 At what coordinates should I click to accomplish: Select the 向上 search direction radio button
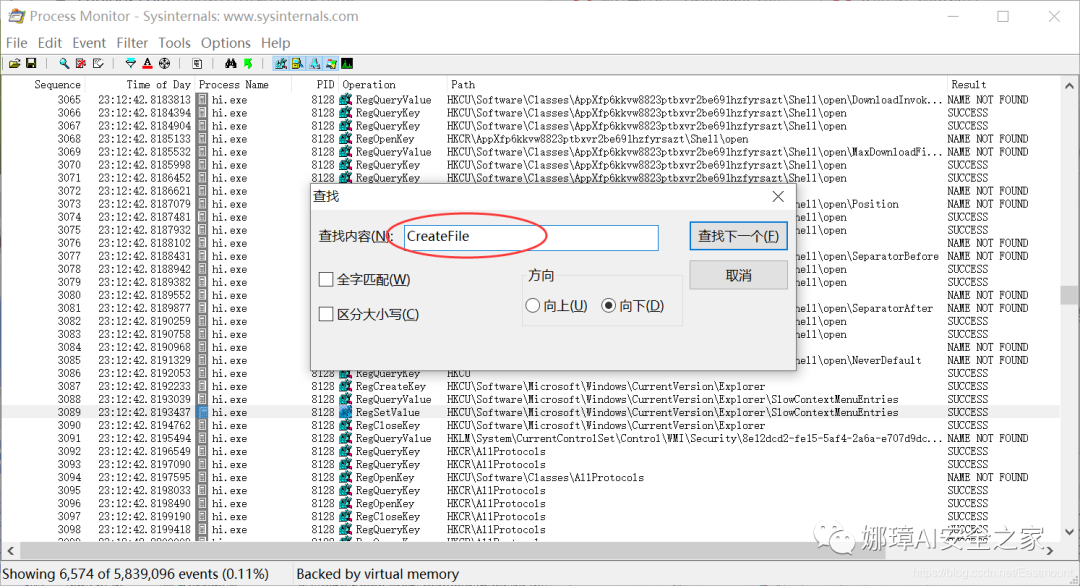535,305
